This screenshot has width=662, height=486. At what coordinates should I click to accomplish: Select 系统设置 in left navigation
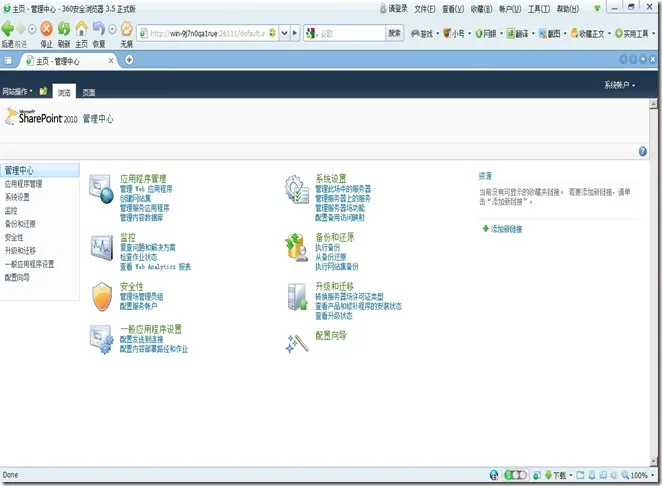[17, 197]
